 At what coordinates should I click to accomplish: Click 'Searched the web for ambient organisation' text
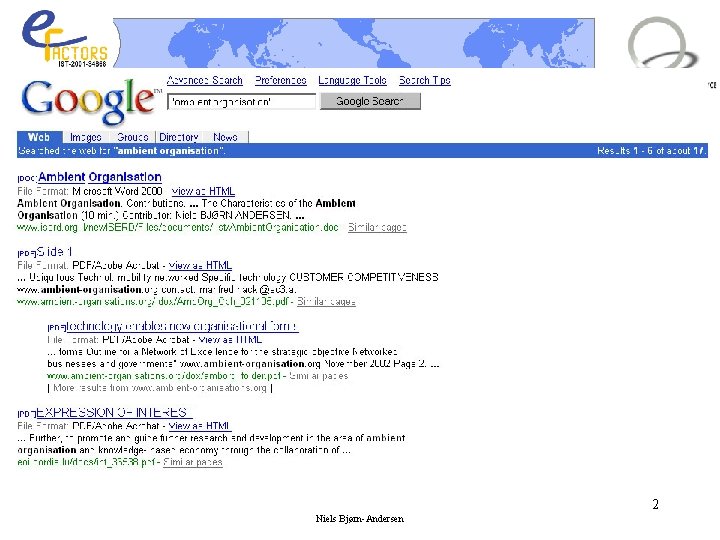pyautogui.click(x=122, y=151)
